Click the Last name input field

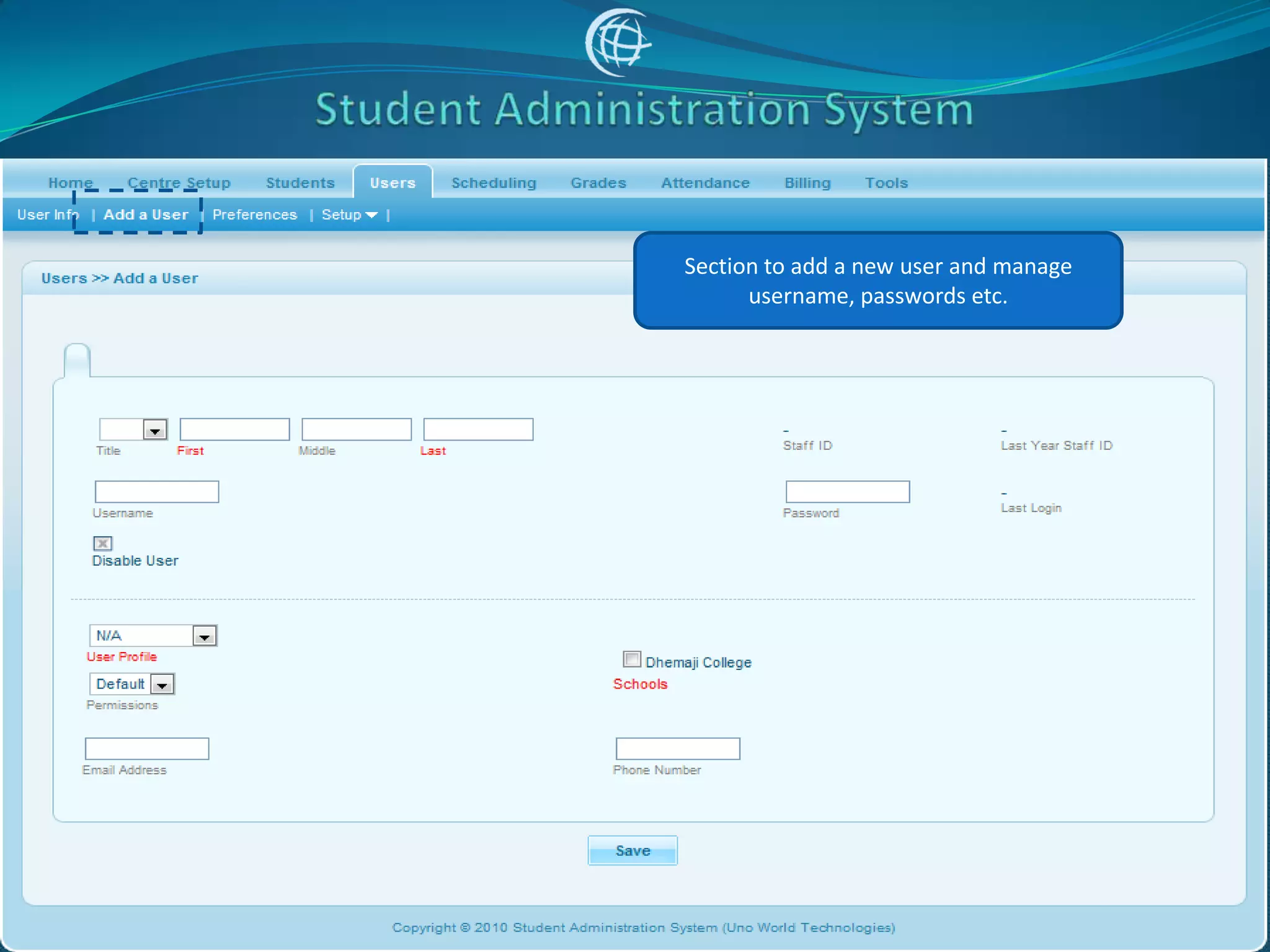(x=478, y=429)
